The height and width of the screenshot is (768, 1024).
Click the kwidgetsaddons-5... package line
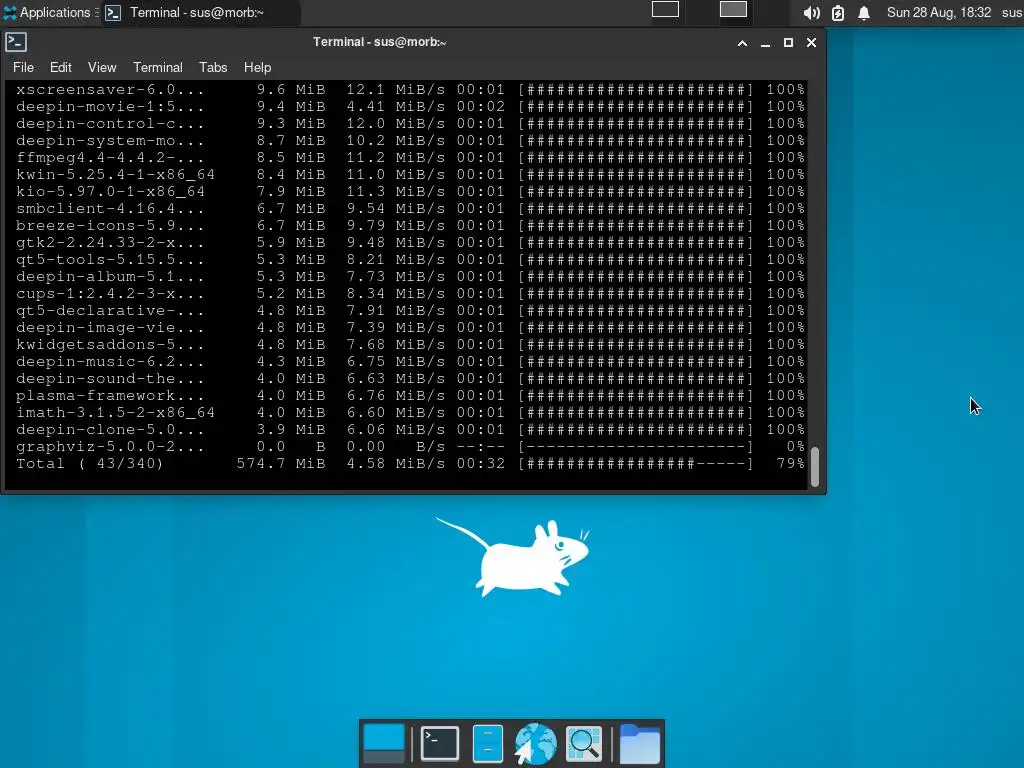pyautogui.click(x=410, y=344)
